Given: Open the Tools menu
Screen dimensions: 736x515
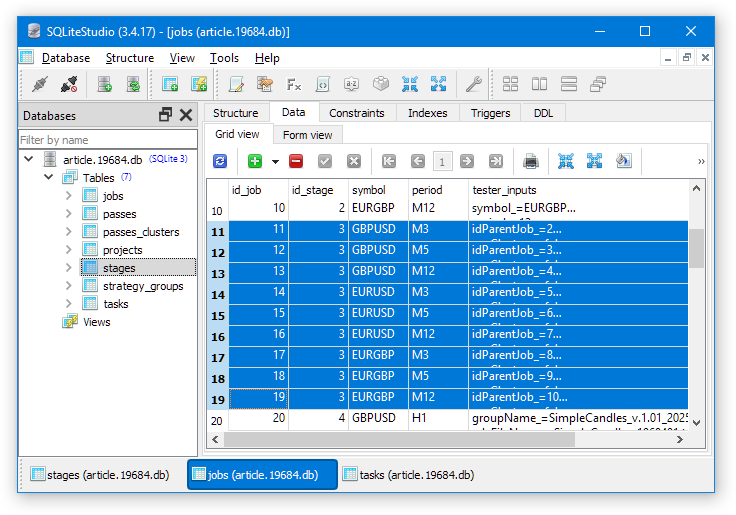Looking at the screenshot, I should click(x=224, y=58).
